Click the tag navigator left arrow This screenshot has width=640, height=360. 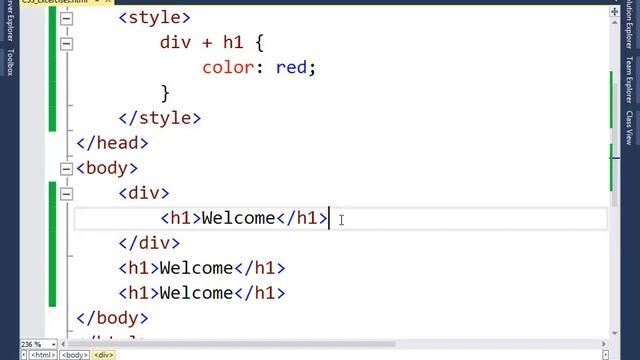[24, 355]
